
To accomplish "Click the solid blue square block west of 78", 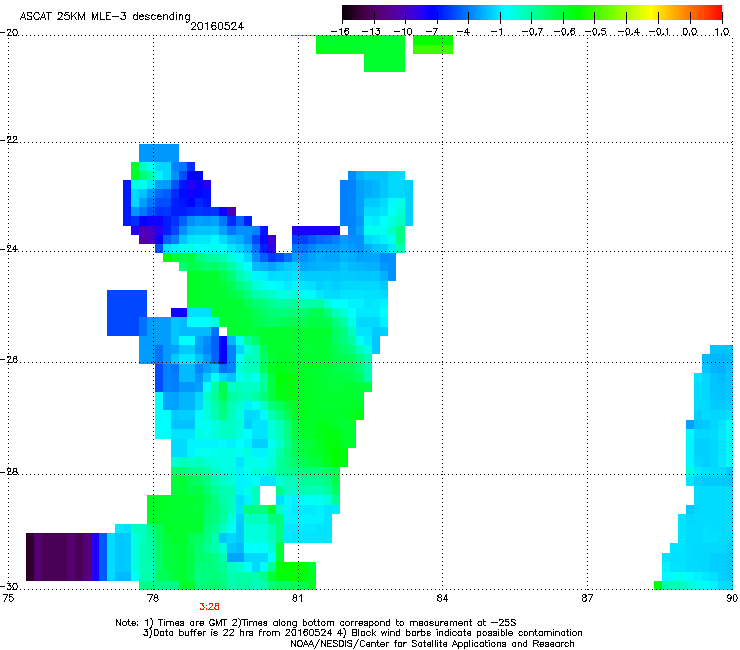I will 126,312.
